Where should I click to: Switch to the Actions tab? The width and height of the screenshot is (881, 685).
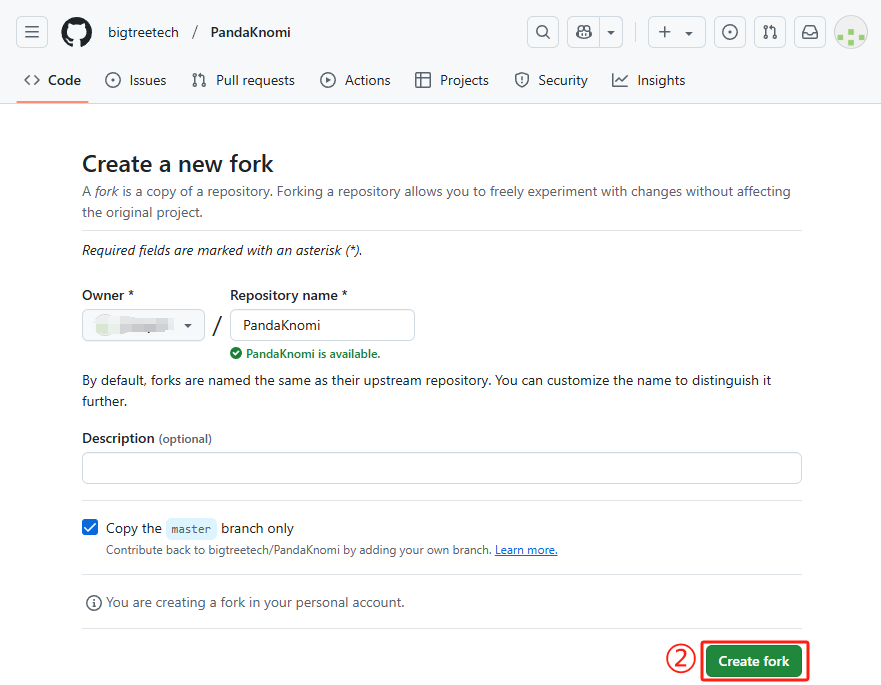pos(355,80)
